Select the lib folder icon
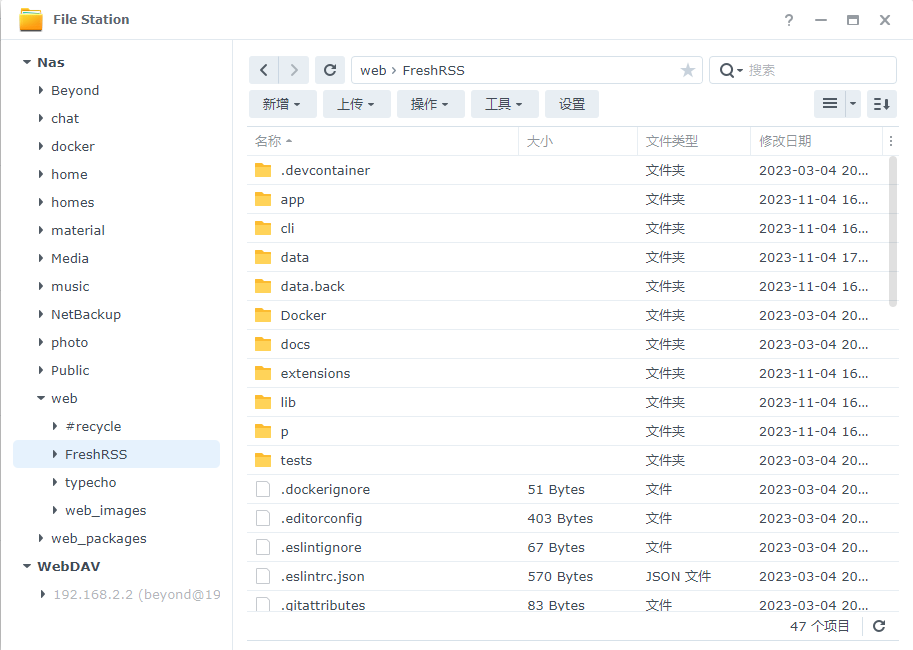913x650 pixels. 263,402
